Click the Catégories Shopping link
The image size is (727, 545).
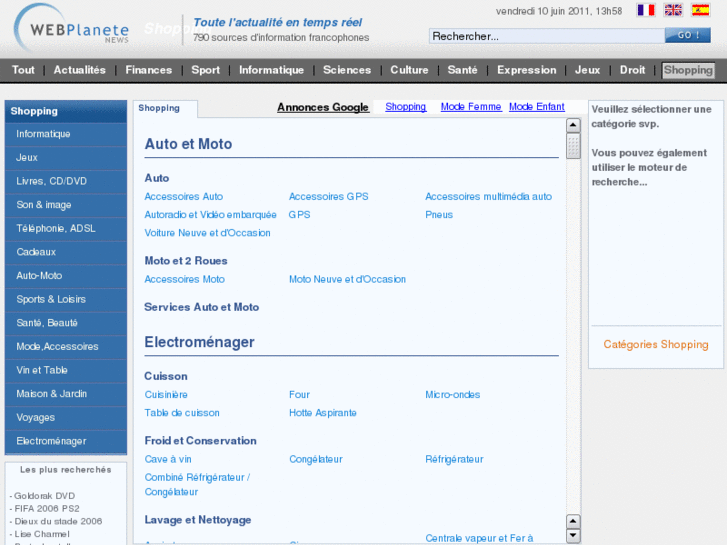click(x=656, y=345)
